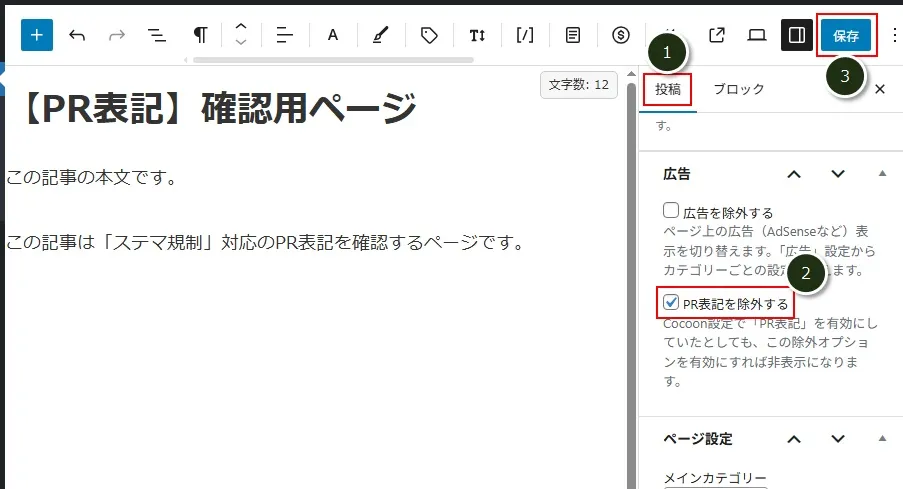Click the highlighter marker icon
The image size is (903, 489).
click(381, 35)
